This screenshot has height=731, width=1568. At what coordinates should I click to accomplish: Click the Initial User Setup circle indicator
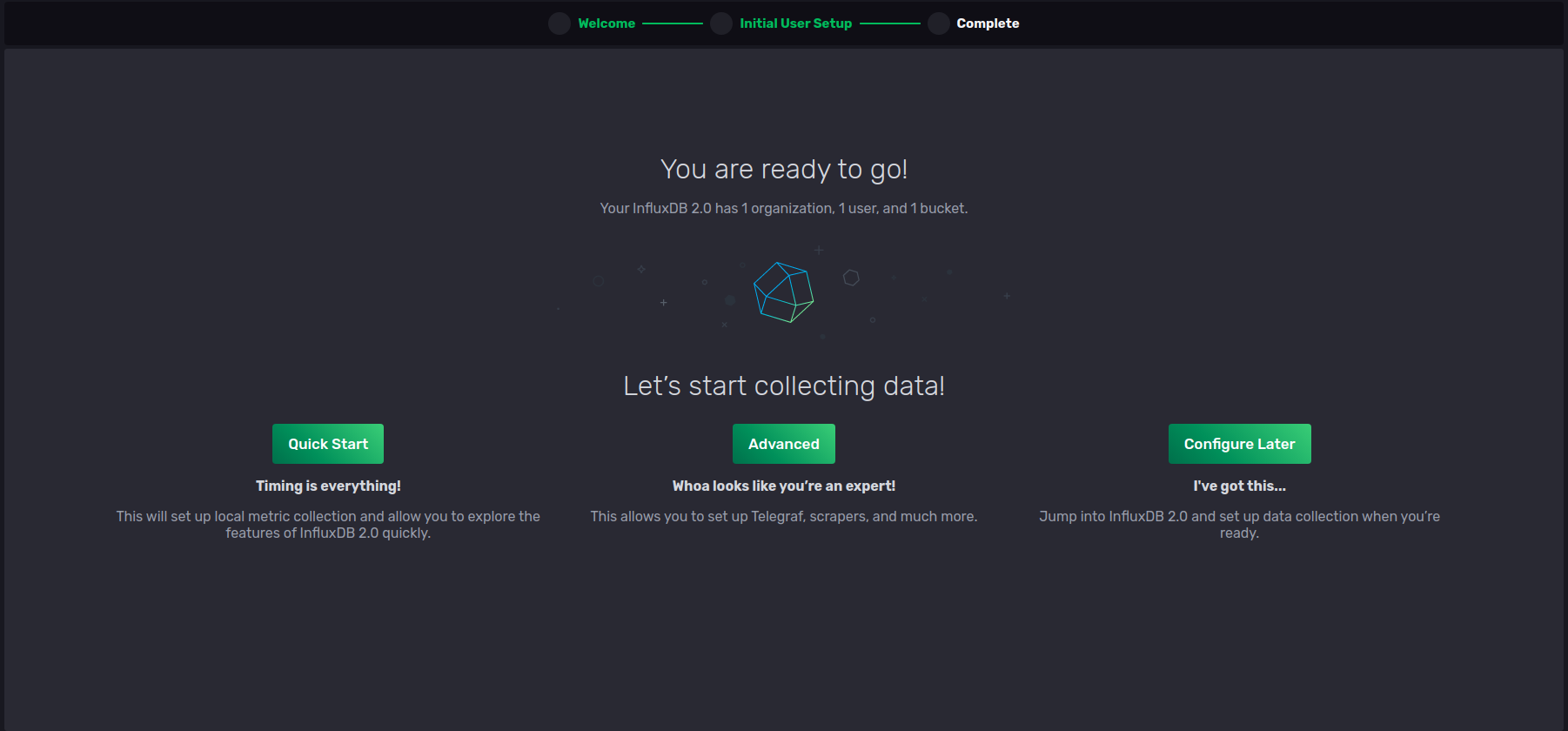tap(721, 23)
